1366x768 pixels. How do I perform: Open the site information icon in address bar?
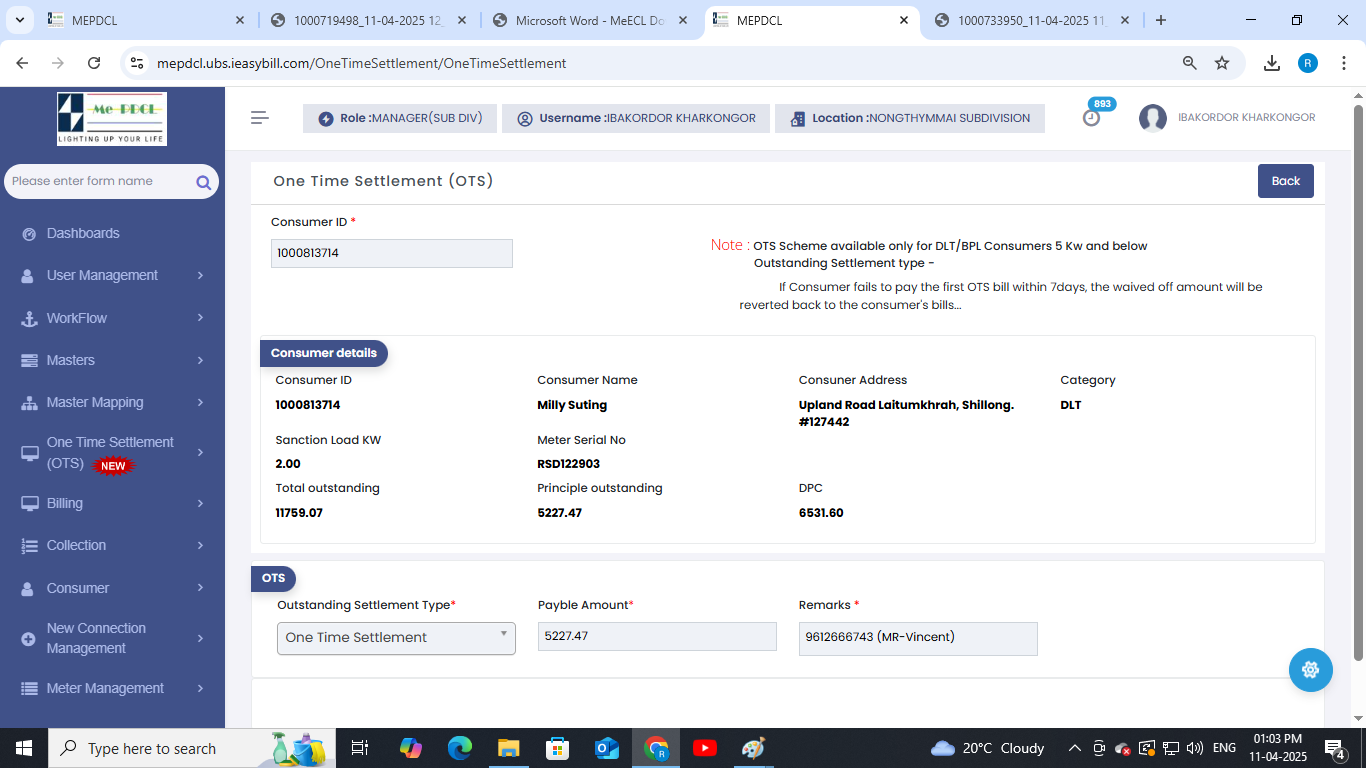137,63
